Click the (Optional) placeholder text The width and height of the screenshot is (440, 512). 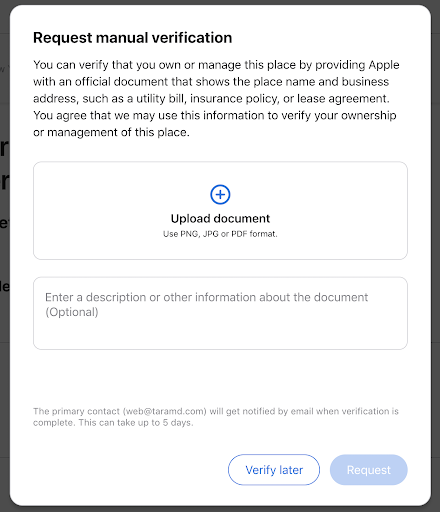pos(72,312)
